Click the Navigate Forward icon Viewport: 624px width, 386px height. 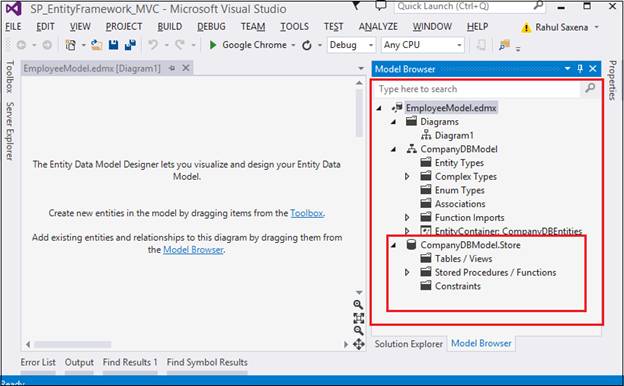47,45
